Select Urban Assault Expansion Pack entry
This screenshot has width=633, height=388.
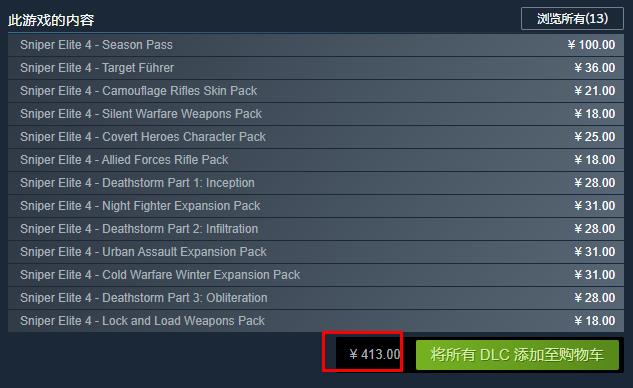[316, 252]
